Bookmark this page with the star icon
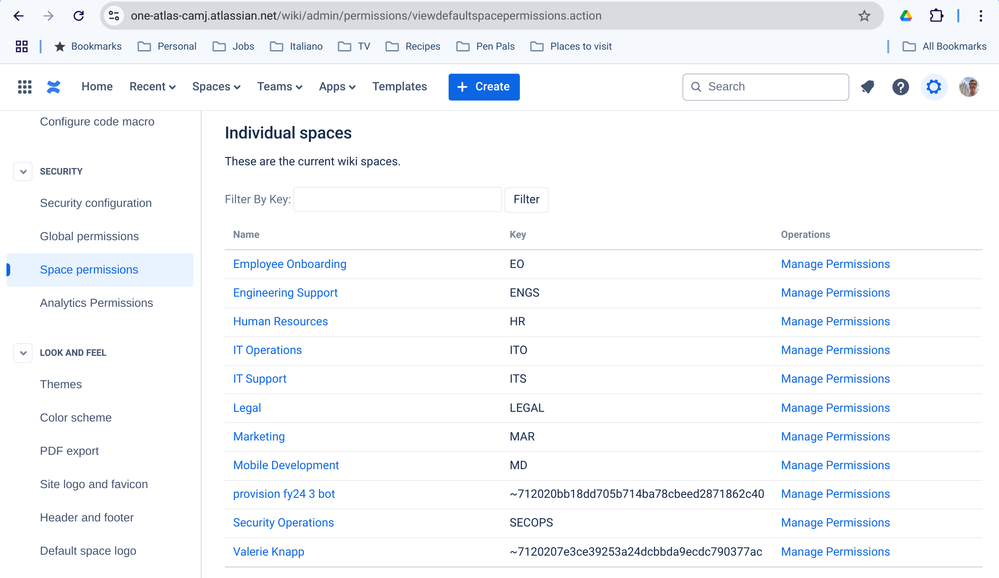999x578 pixels. 864,16
